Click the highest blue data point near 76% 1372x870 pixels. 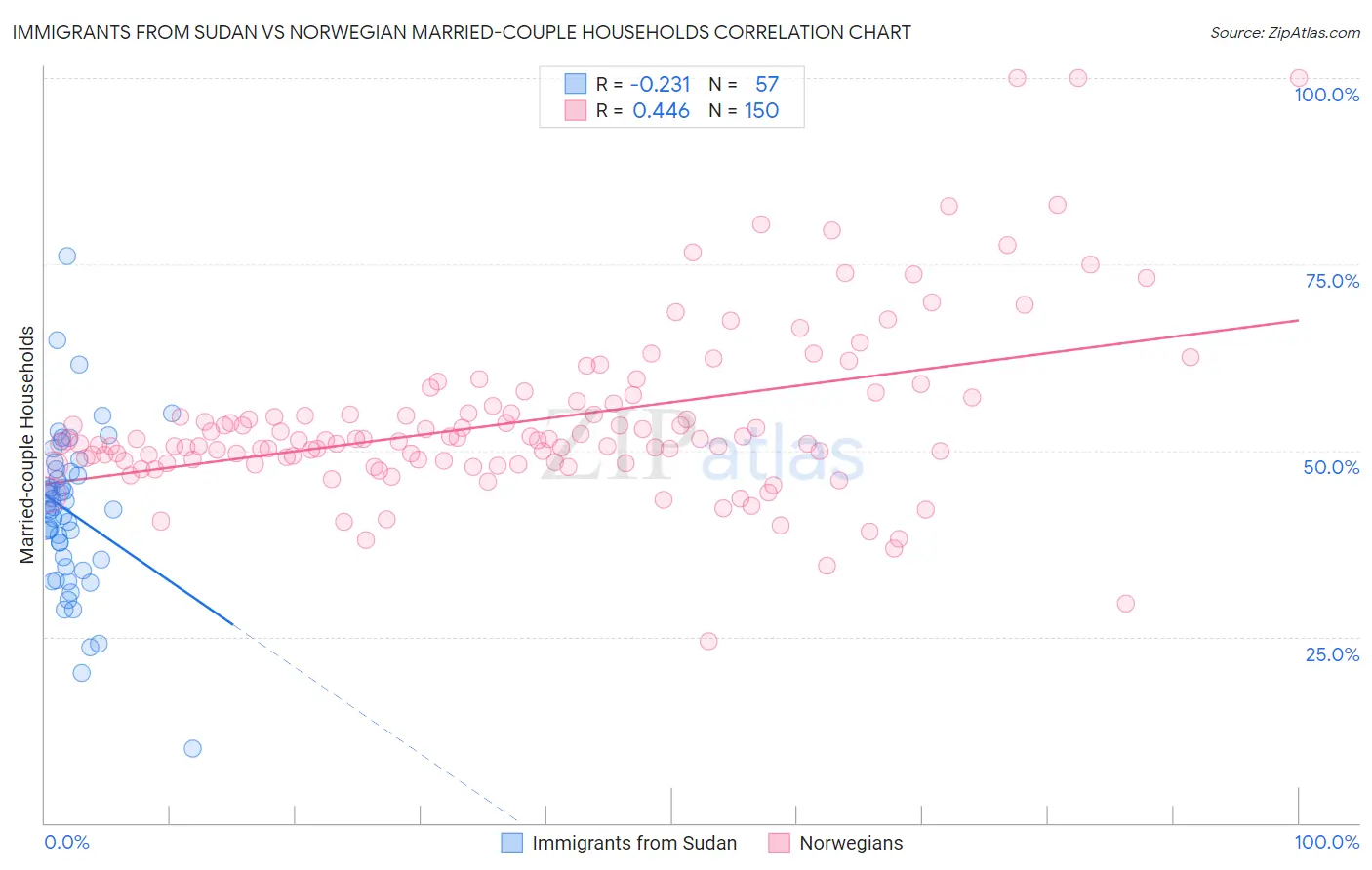coord(67,256)
